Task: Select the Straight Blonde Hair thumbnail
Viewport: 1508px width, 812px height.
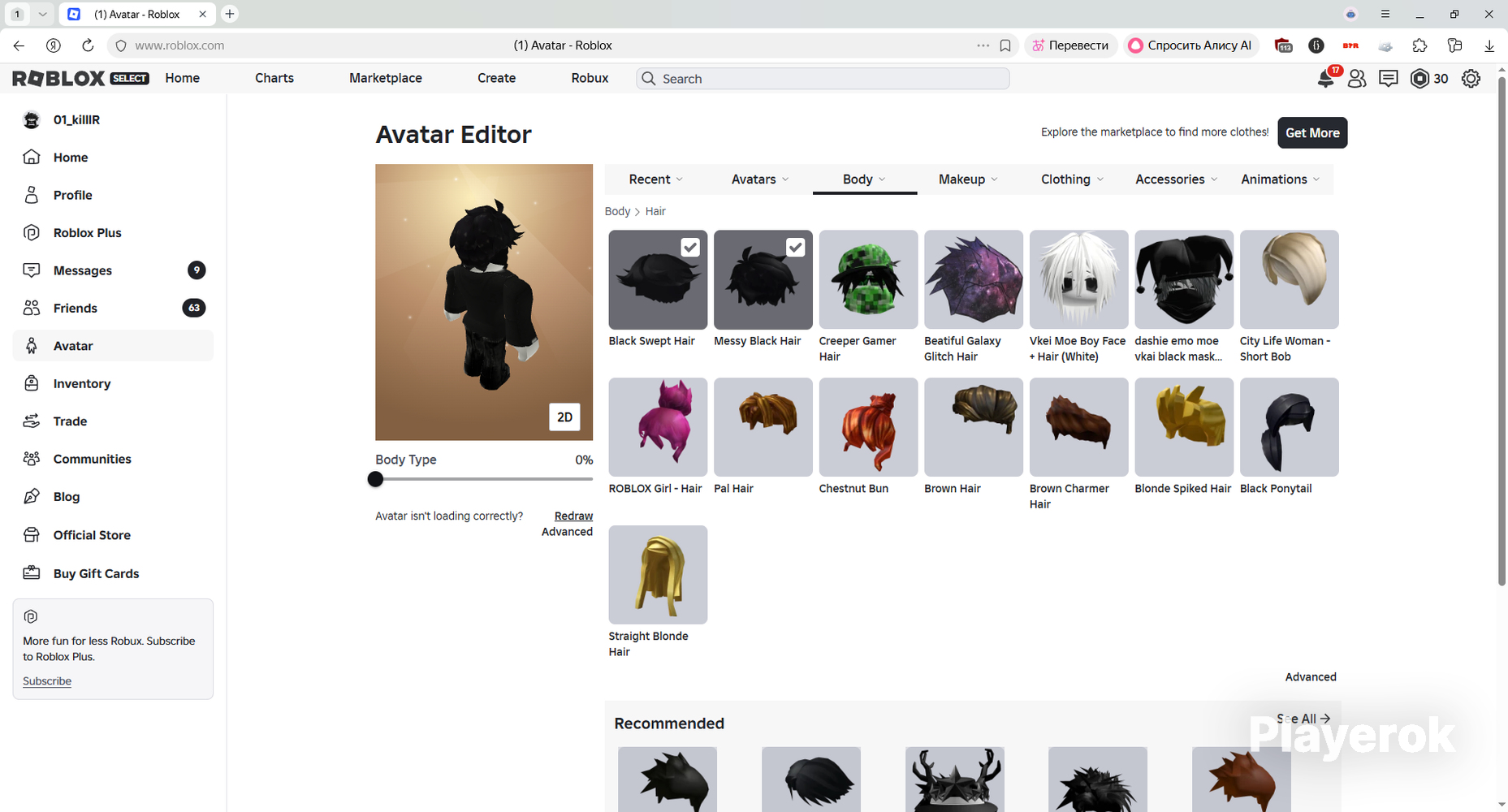Action: click(x=658, y=575)
